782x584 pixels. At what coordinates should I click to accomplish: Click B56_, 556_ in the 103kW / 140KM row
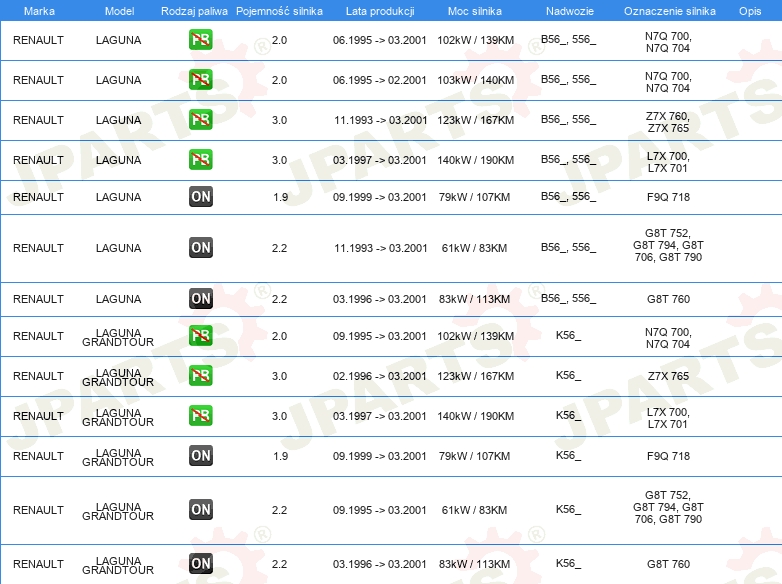tap(569, 79)
